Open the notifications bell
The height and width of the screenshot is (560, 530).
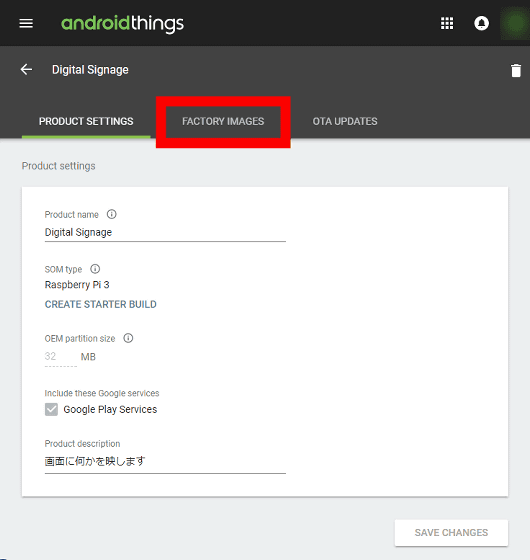pos(481,24)
